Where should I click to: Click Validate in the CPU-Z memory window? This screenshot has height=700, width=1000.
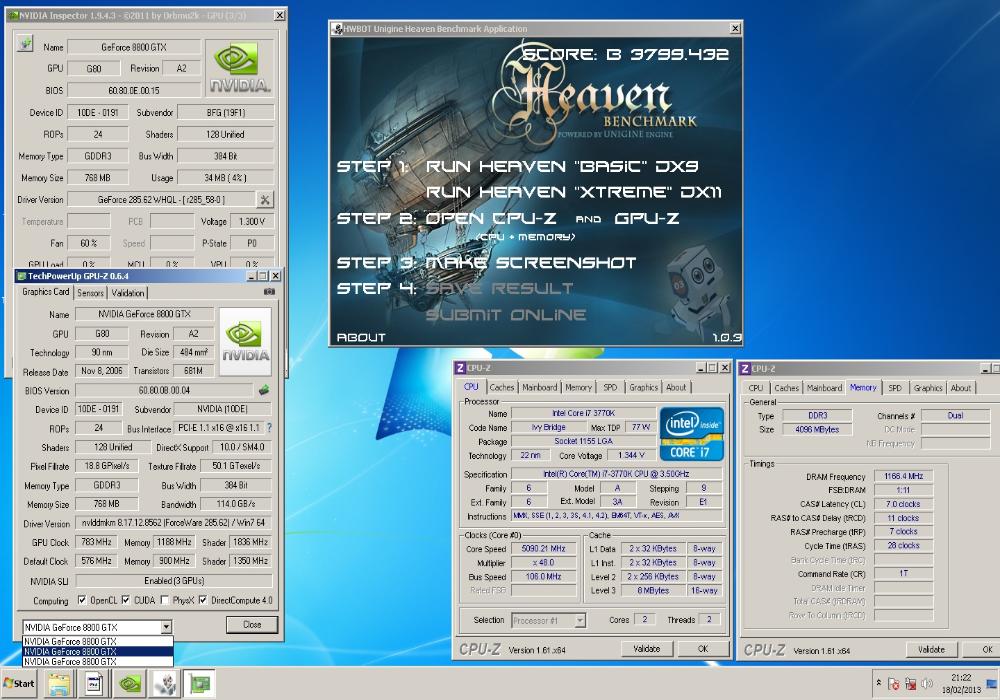click(x=931, y=649)
